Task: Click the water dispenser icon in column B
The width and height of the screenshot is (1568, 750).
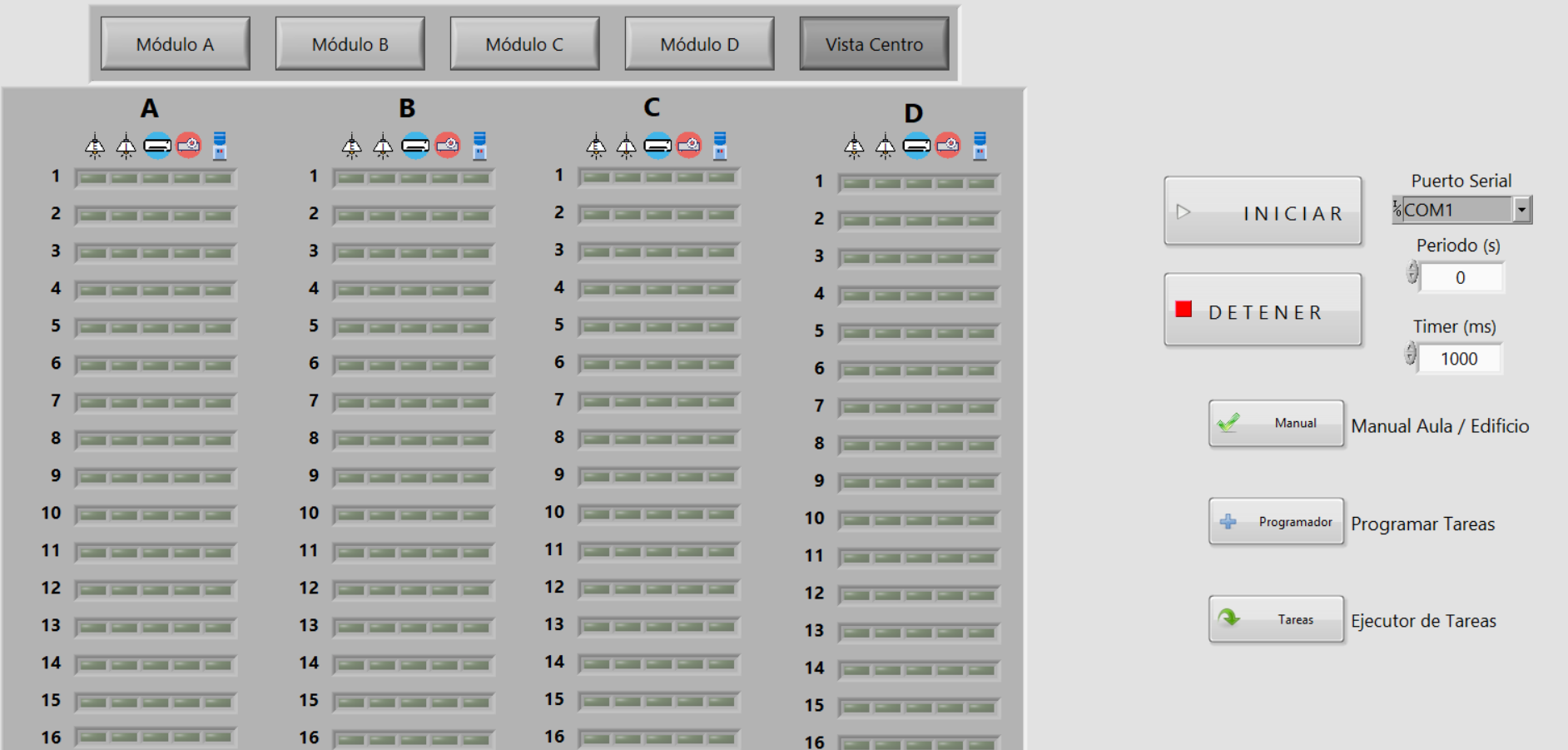Action: [479, 146]
